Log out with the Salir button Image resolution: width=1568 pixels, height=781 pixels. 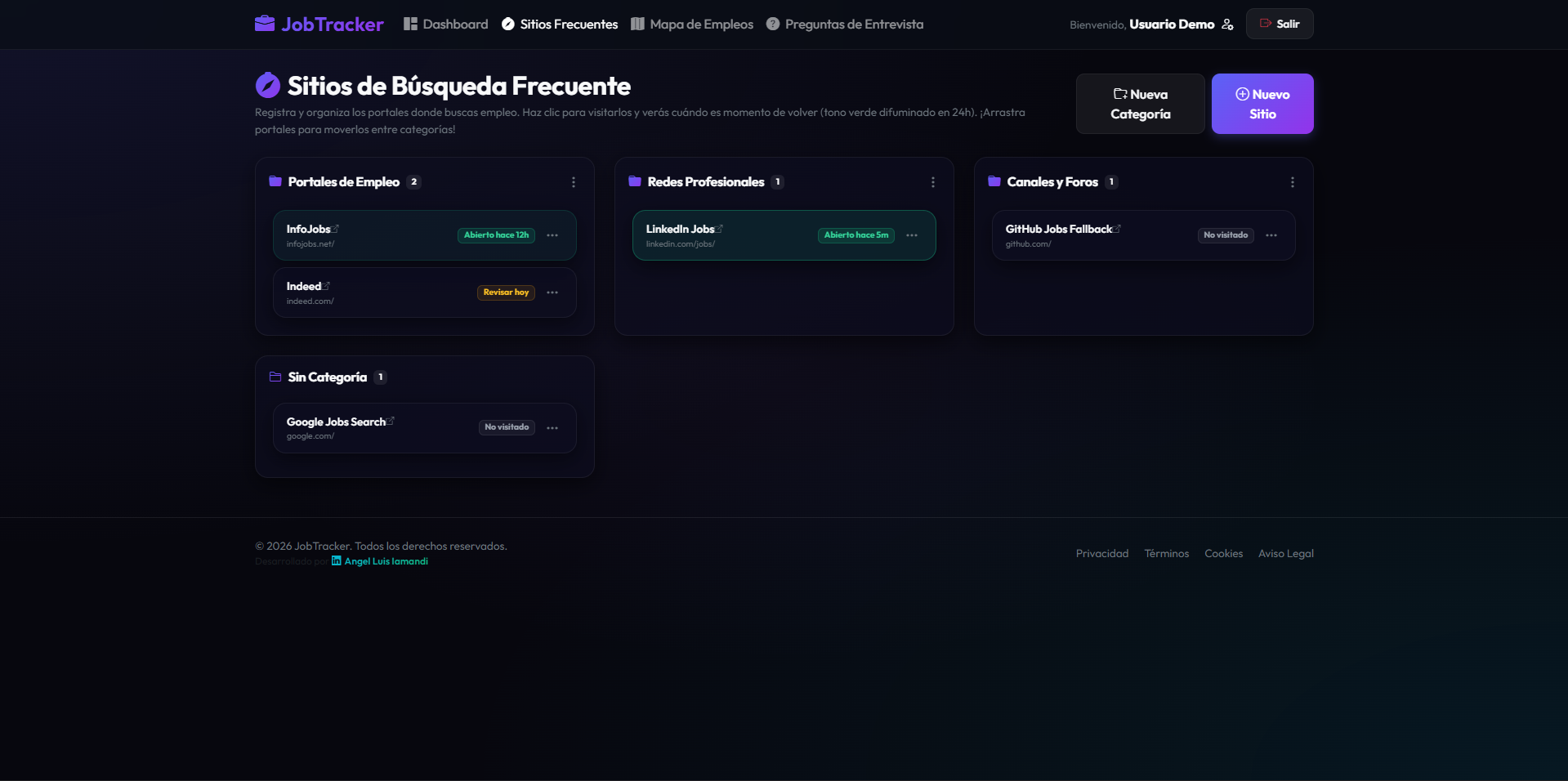[1280, 24]
